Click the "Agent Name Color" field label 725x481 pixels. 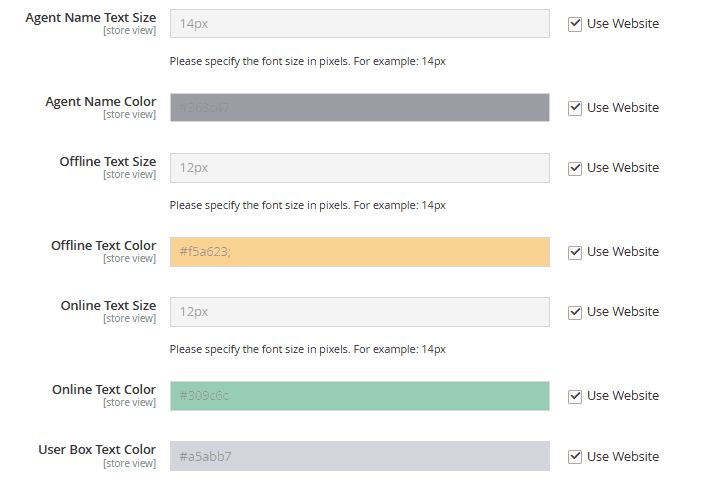[x=101, y=102]
